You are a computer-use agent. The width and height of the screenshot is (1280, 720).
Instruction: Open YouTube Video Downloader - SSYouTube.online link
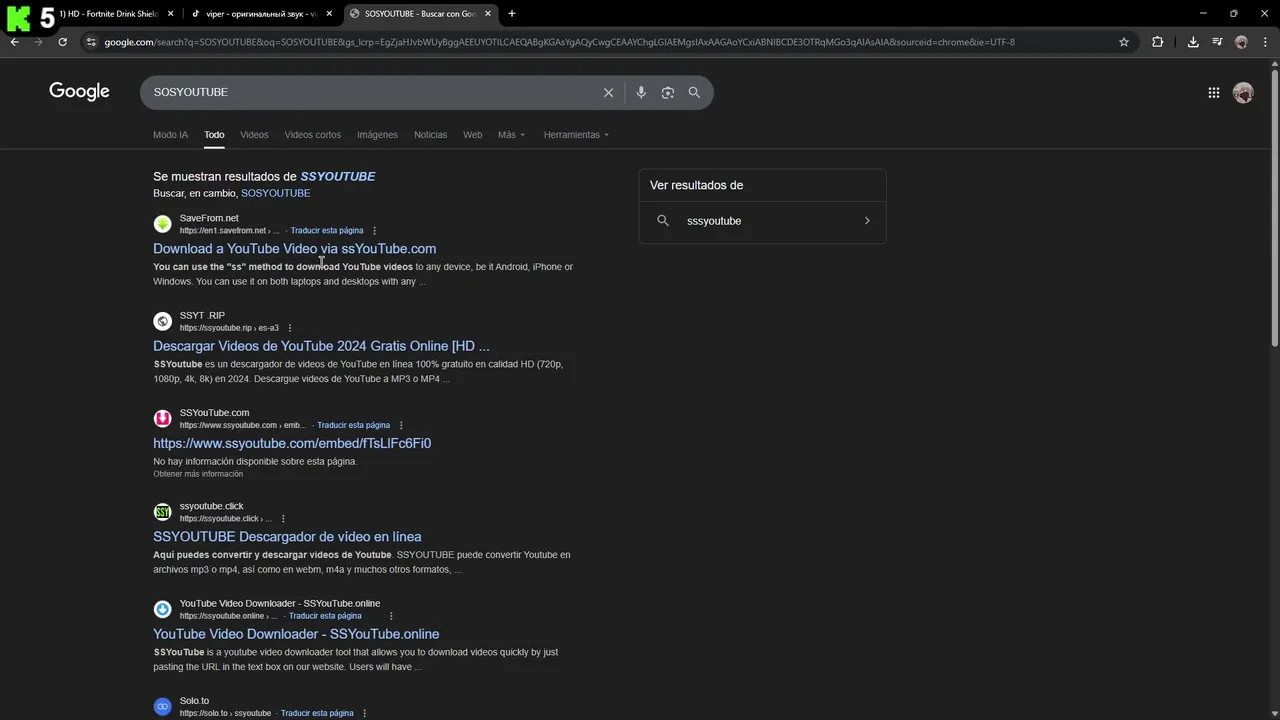296,634
